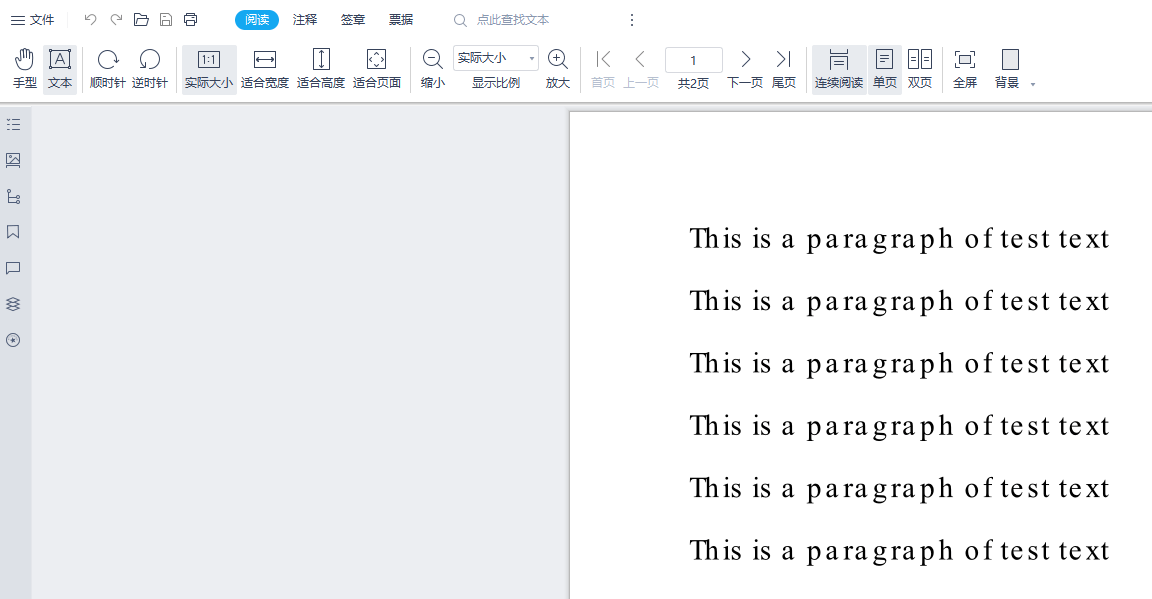
Task: Open the 显示比例 zoom dropdown
Action: 496,58
